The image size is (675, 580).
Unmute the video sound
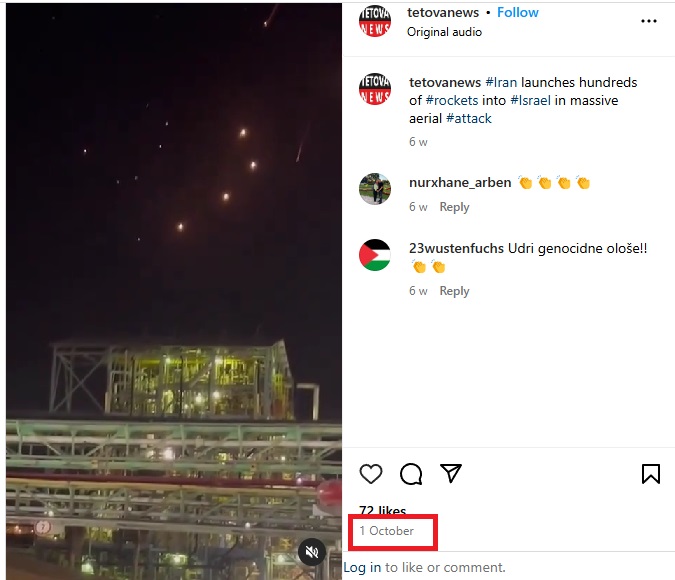[312, 551]
